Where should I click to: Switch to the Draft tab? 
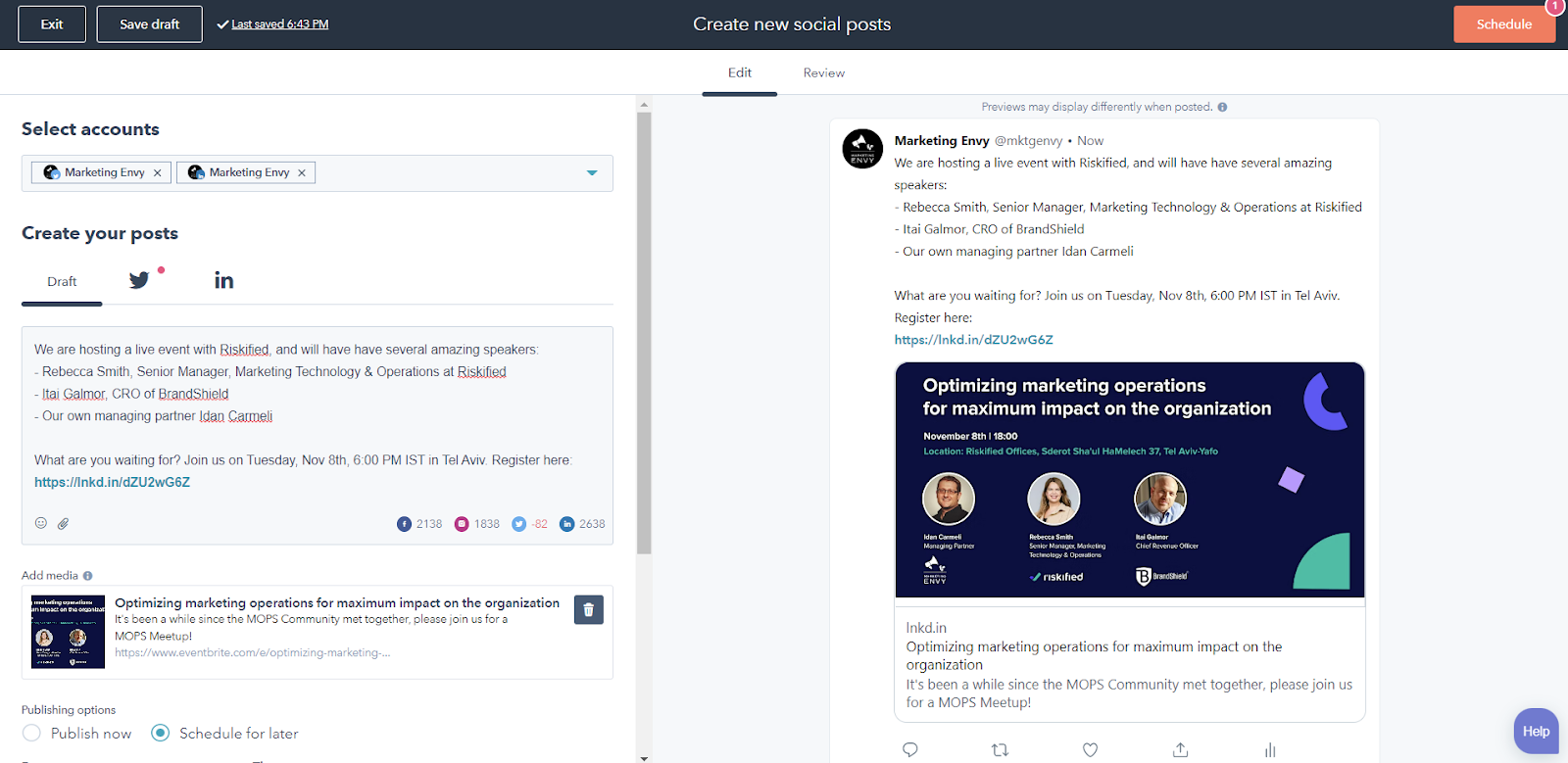coord(62,281)
